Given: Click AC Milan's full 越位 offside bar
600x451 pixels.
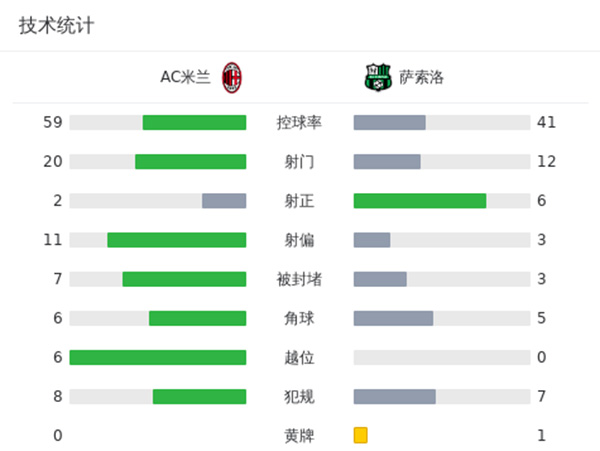Looking at the screenshot, I should tap(158, 357).
